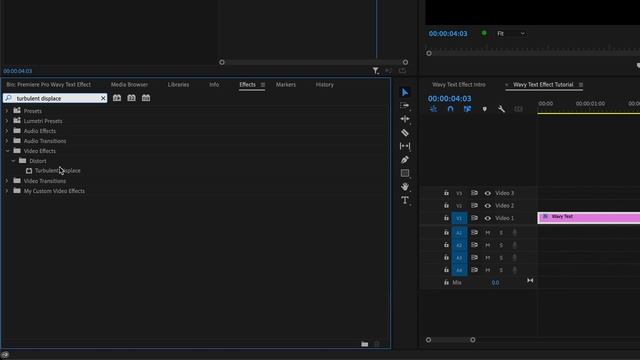640x360 pixels.
Task: Collapse the Distort folder
Action: coord(13,161)
